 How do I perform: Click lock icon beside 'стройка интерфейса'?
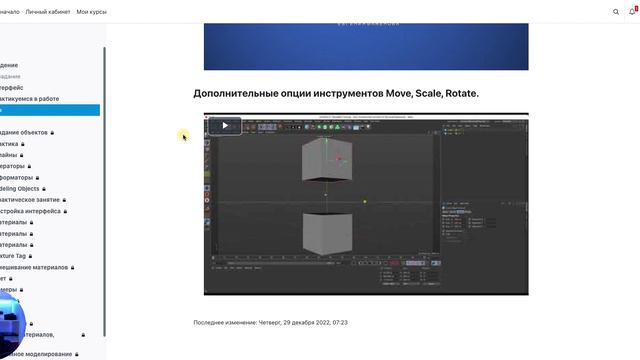point(65,211)
